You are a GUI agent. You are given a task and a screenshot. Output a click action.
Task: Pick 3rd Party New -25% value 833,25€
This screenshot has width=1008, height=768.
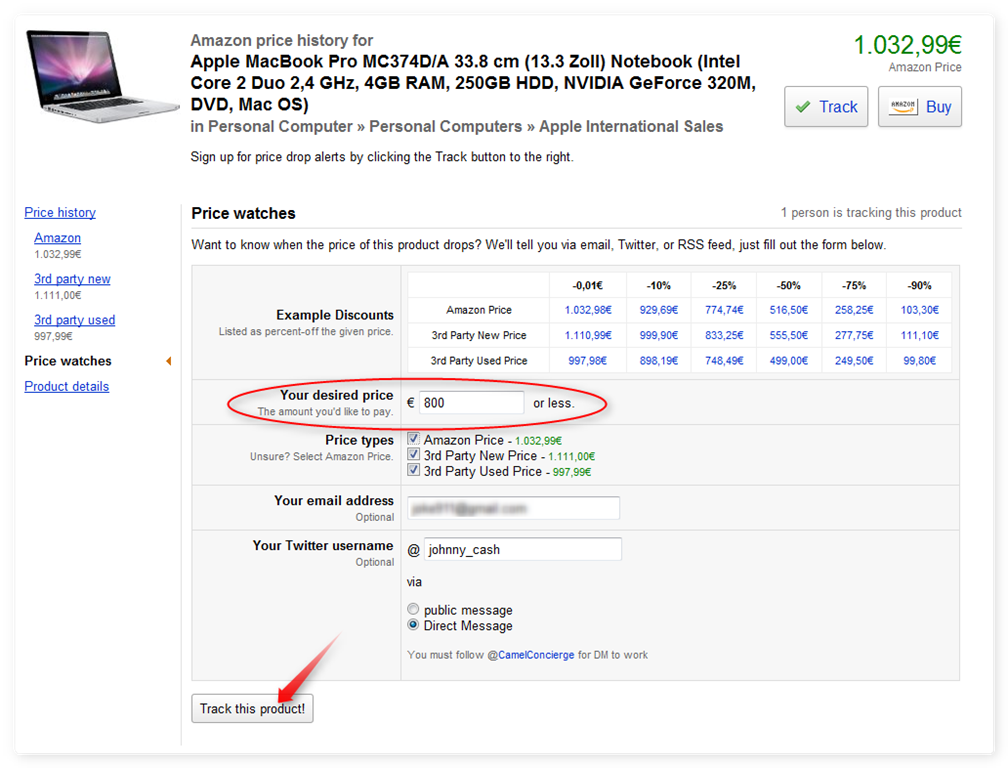(x=724, y=335)
